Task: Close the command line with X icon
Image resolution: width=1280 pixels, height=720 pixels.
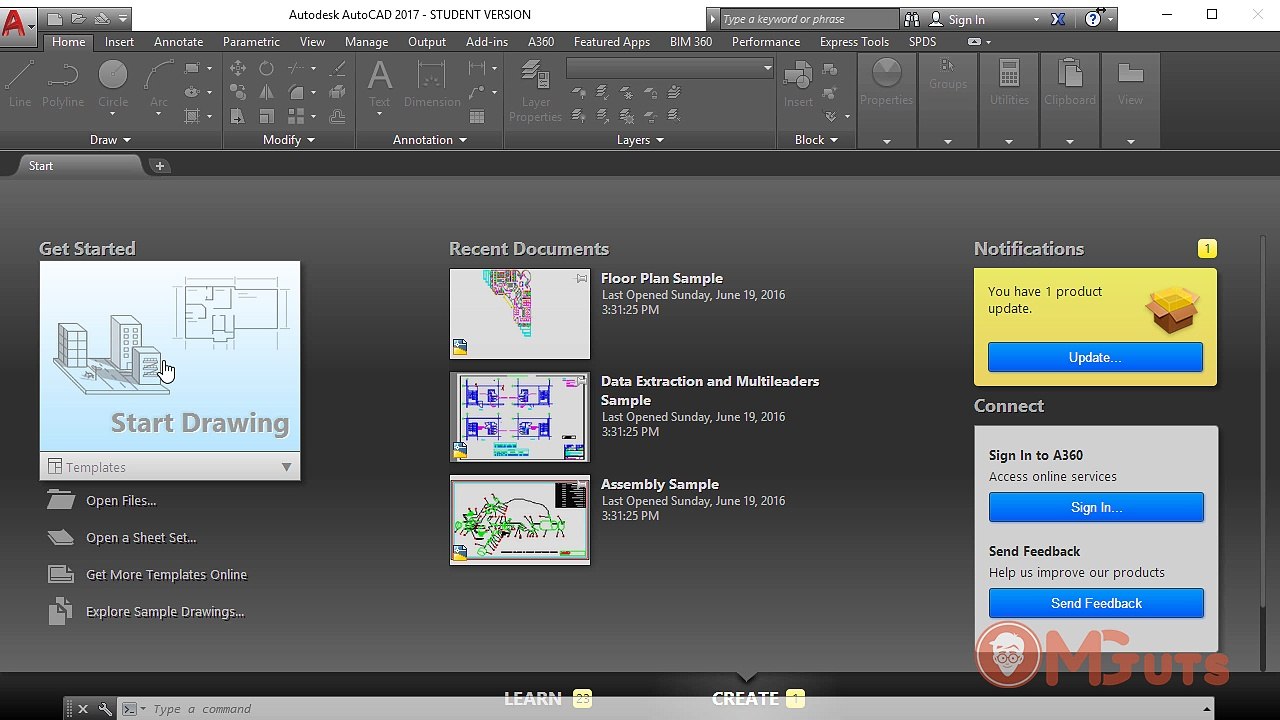Action: coord(83,709)
